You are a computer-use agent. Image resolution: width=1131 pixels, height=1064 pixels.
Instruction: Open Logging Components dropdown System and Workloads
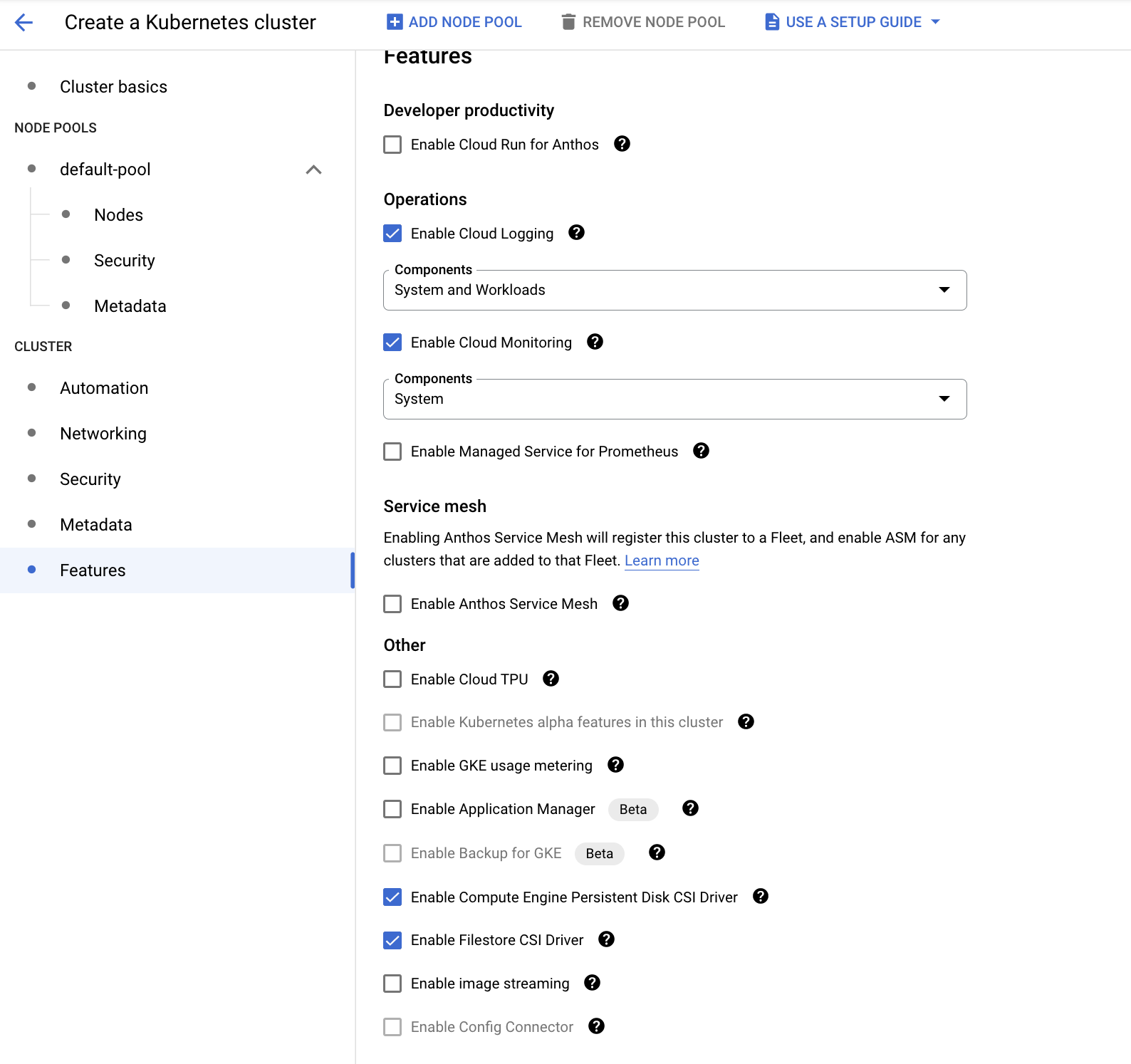(674, 290)
